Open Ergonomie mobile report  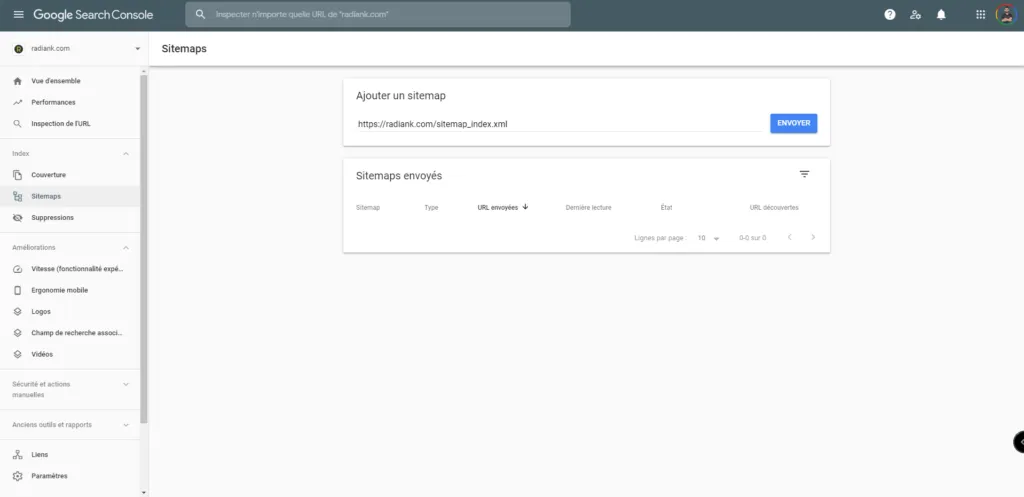tap(59, 290)
